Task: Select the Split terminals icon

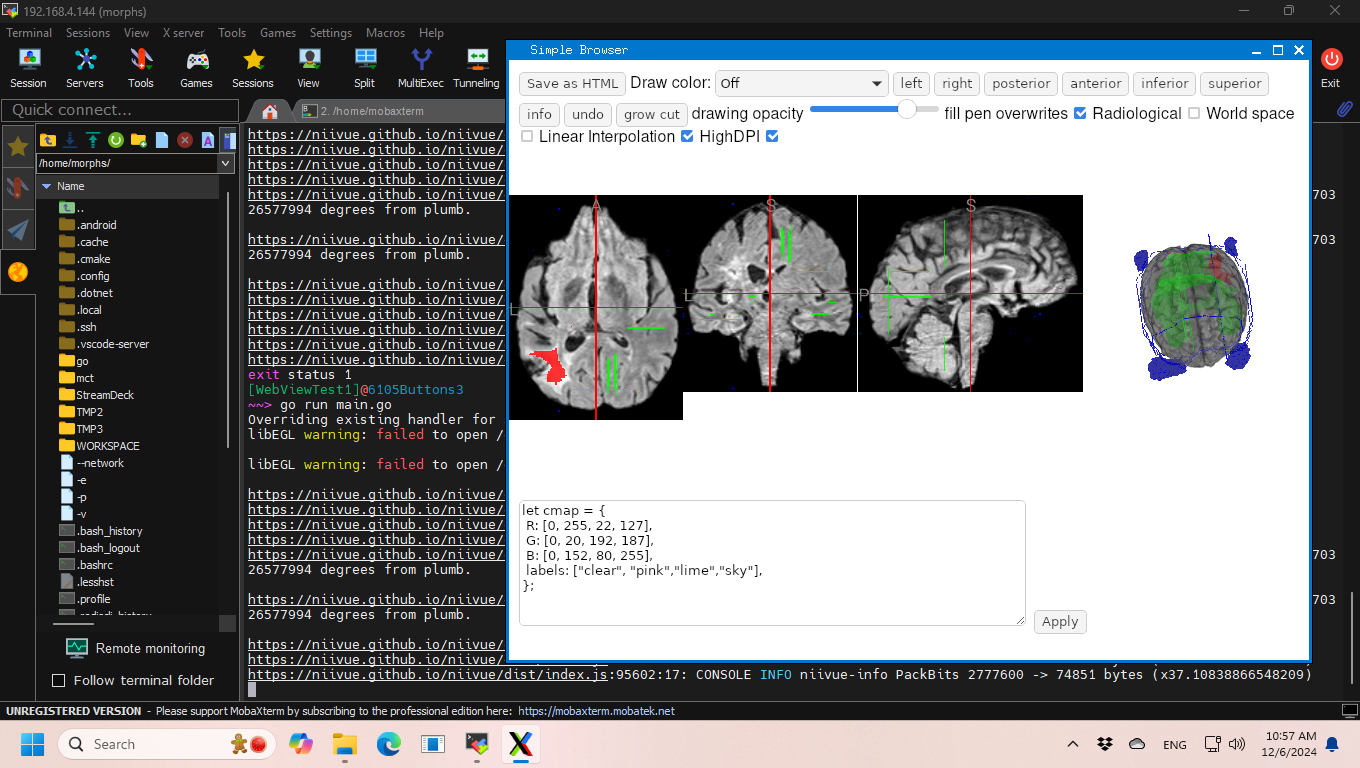Action: (365, 68)
